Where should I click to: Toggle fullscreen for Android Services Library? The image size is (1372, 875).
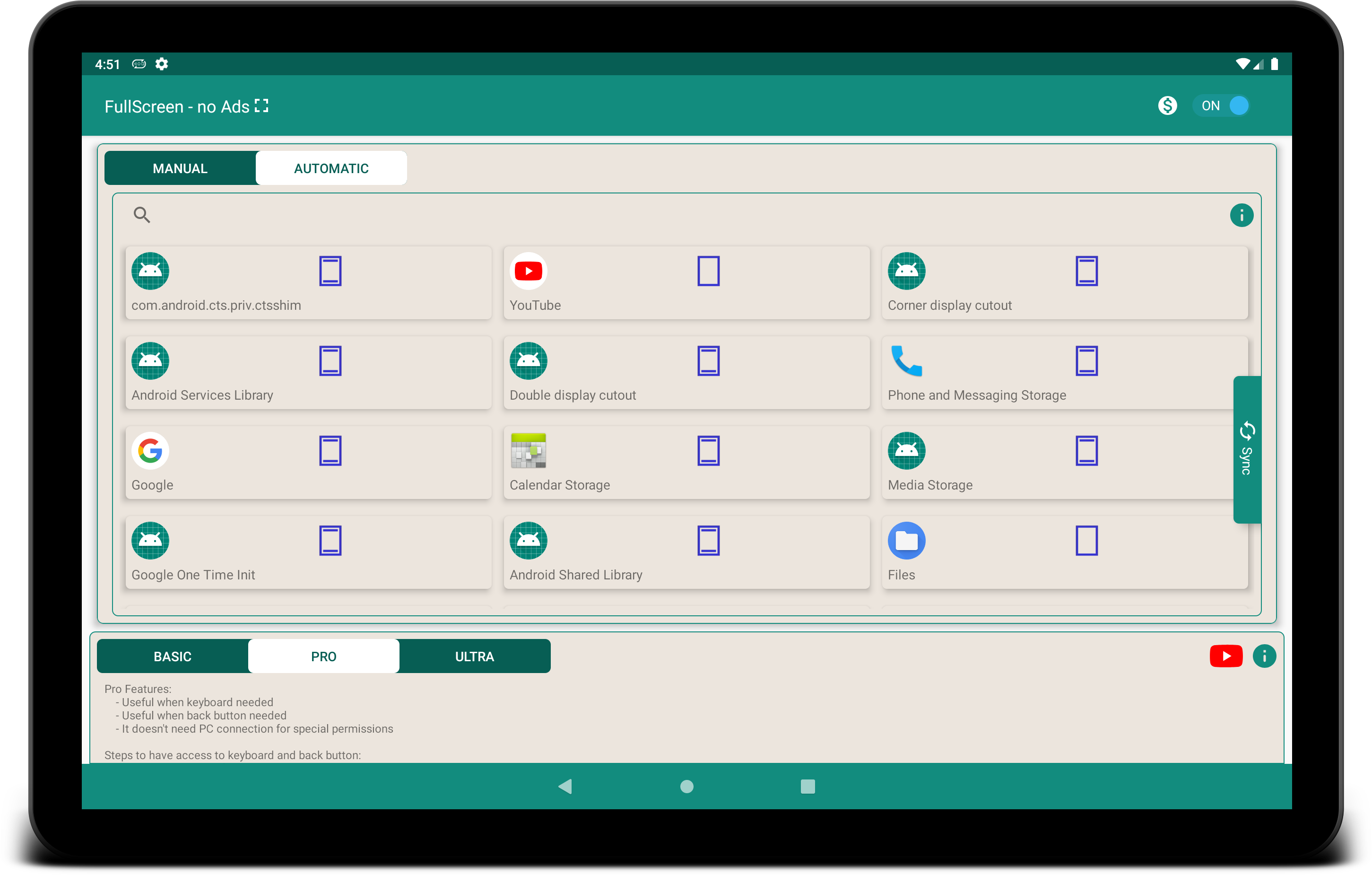(330, 361)
